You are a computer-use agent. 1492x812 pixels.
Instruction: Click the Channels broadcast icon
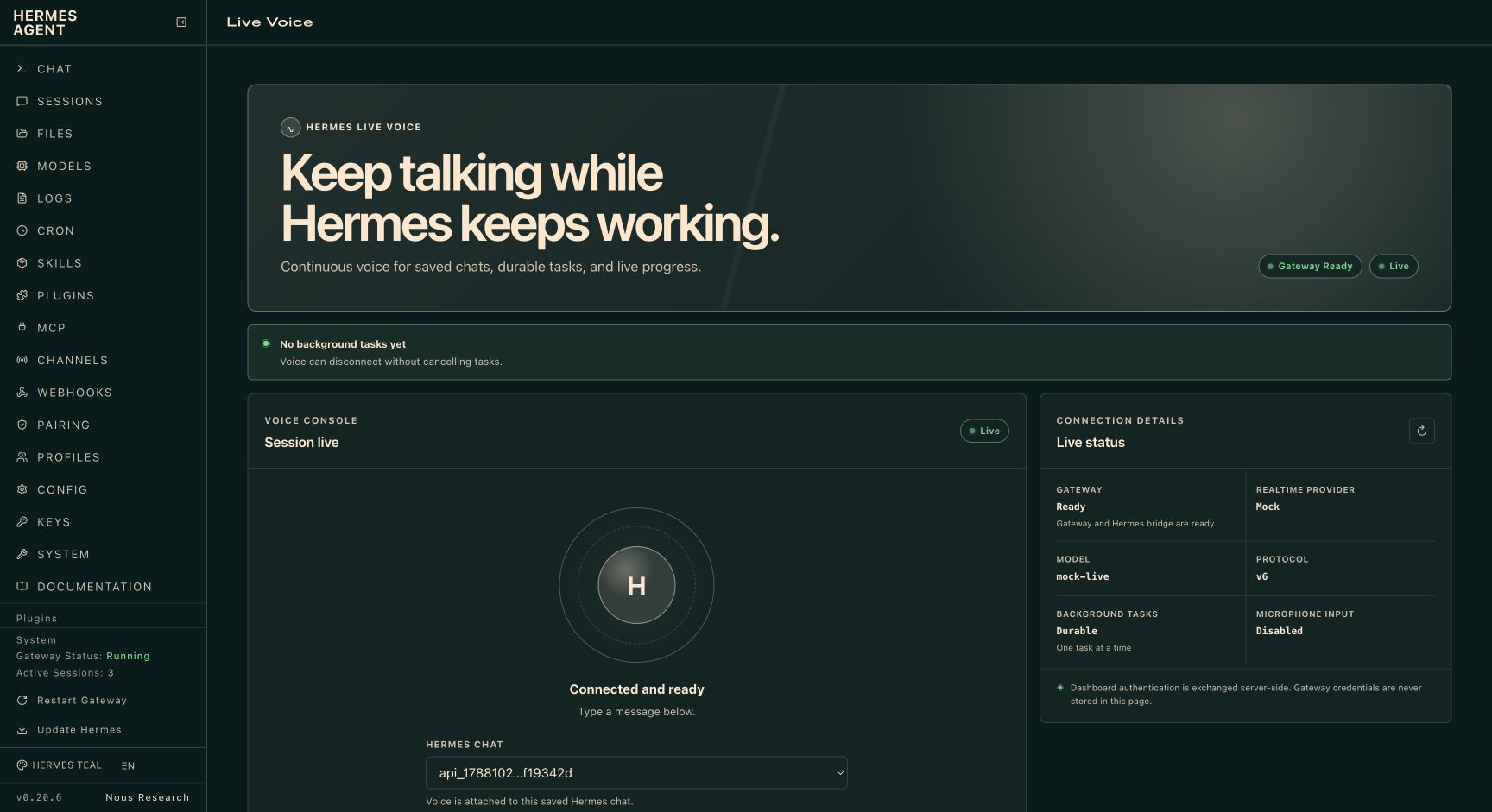22,360
